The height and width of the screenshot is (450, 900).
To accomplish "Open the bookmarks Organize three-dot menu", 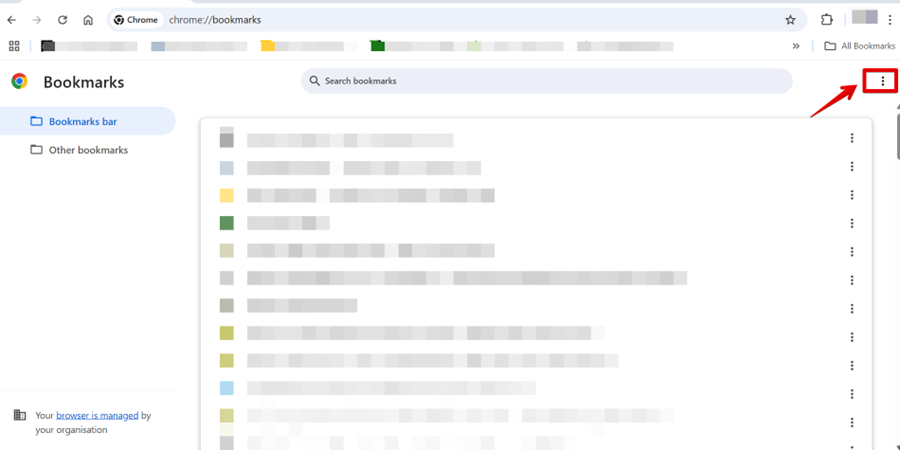I will coord(881,81).
